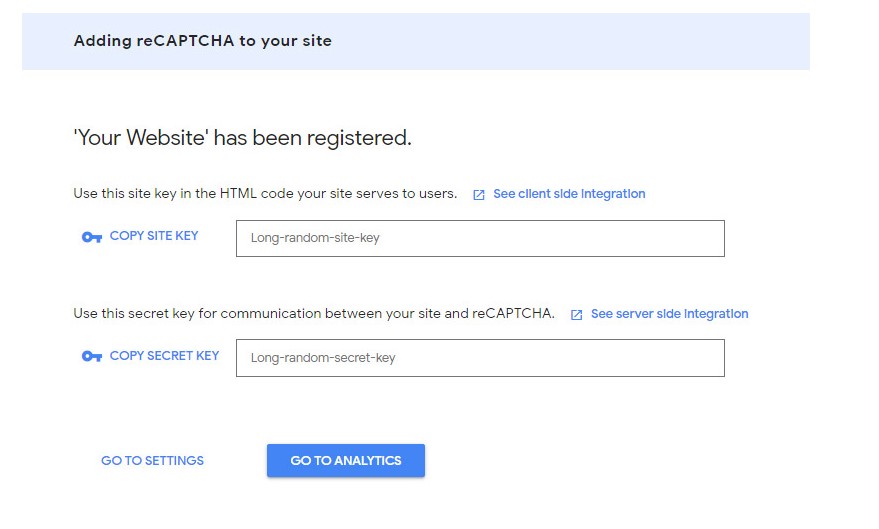879x529 pixels.
Task: Click the external-link icon before client side integration
Action: (x=479, y=195)
